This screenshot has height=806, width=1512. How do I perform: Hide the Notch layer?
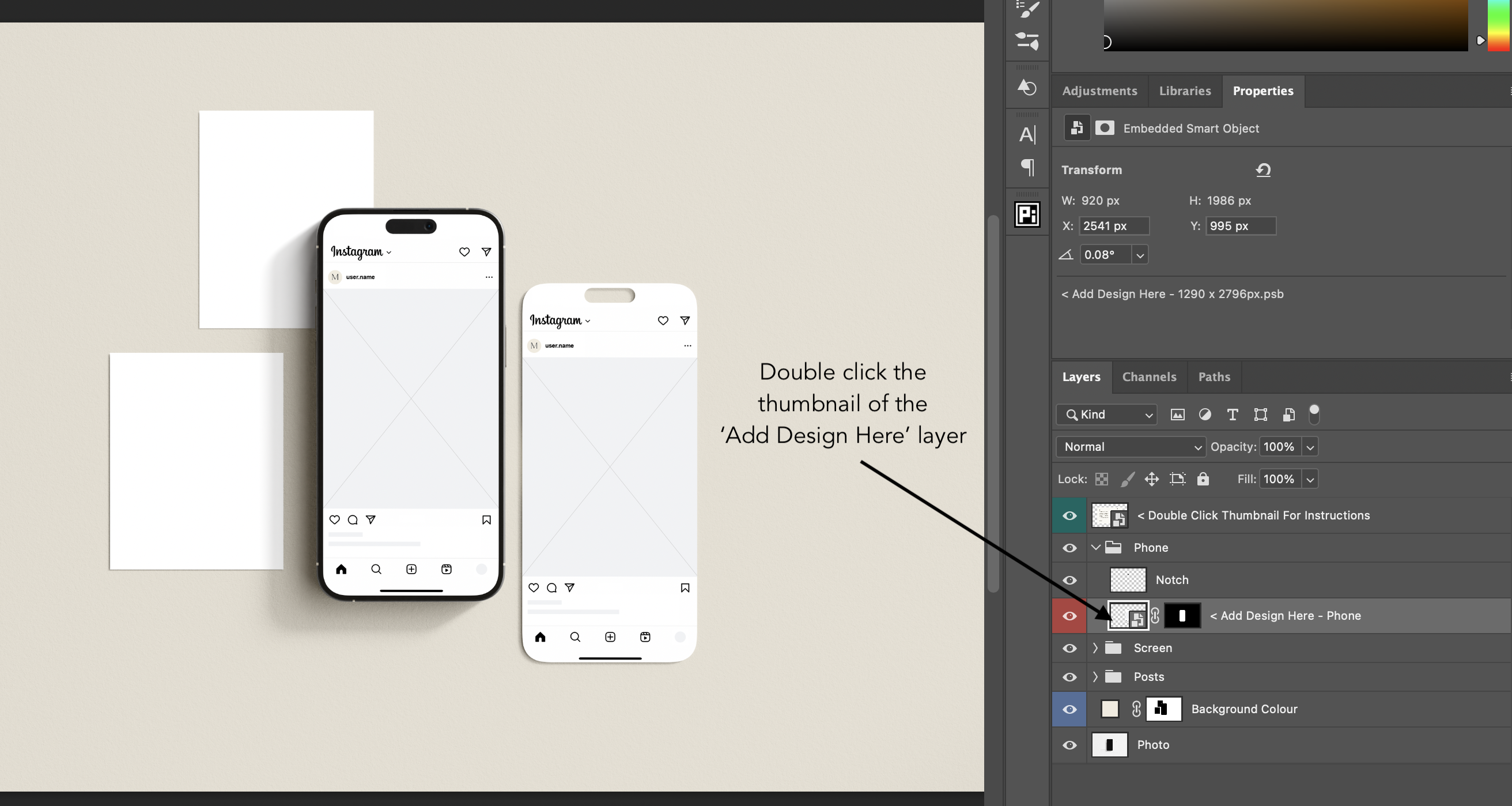click(x=1069, y=581)
